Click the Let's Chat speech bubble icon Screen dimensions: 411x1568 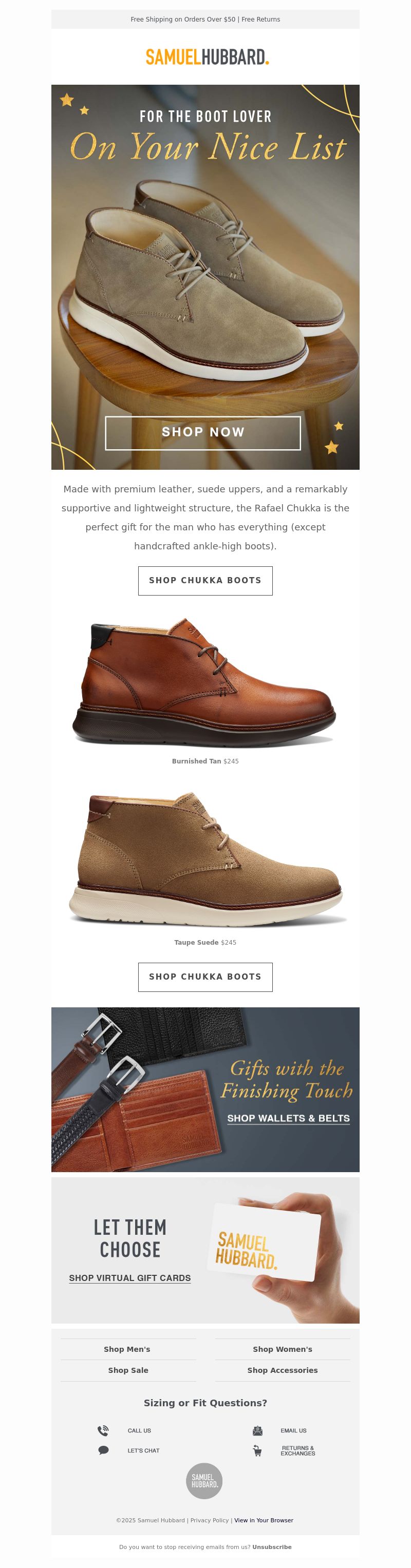tap(103, 1450)
